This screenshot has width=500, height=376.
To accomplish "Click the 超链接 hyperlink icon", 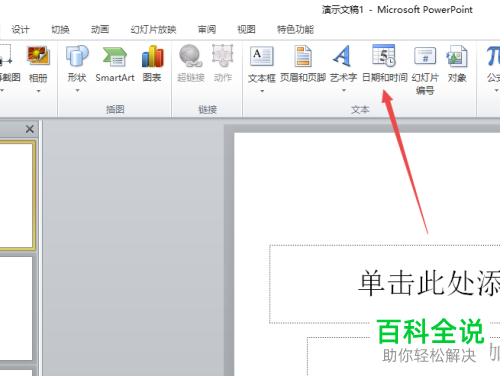I will tap(190, 56).
